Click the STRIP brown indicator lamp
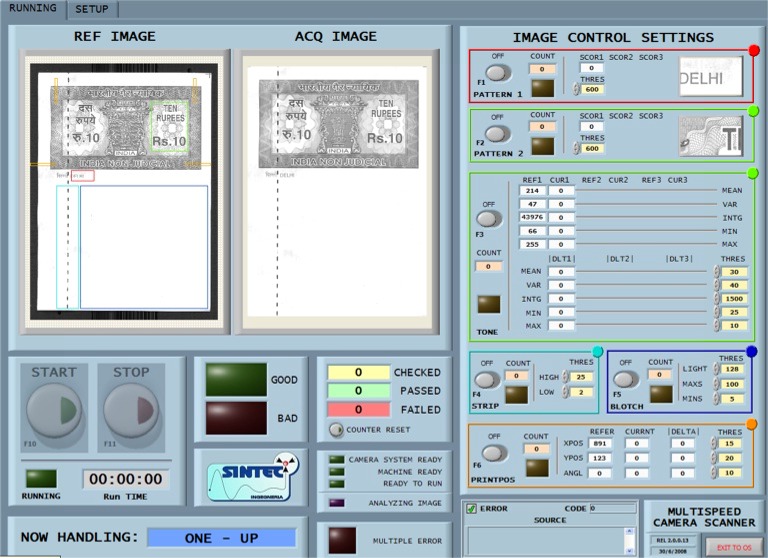 tap(516, 395)
